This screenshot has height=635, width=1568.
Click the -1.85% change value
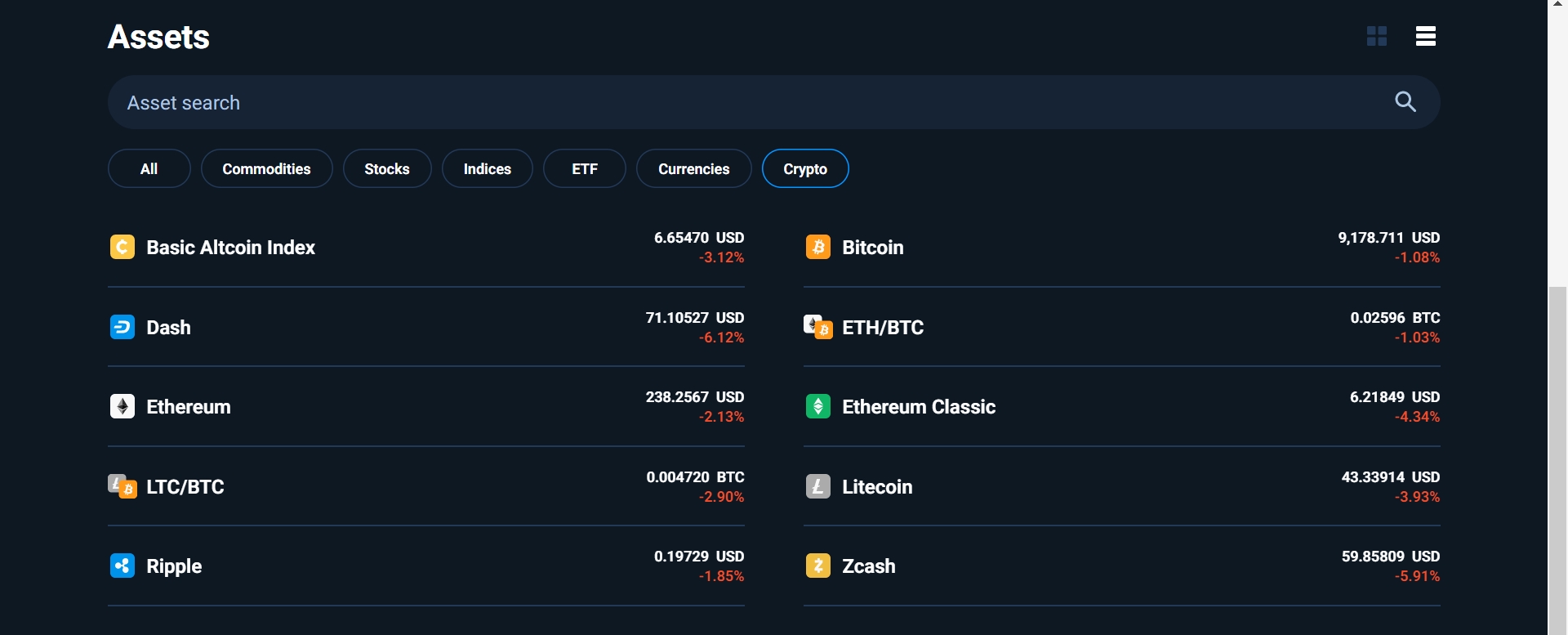pos(722,576)
